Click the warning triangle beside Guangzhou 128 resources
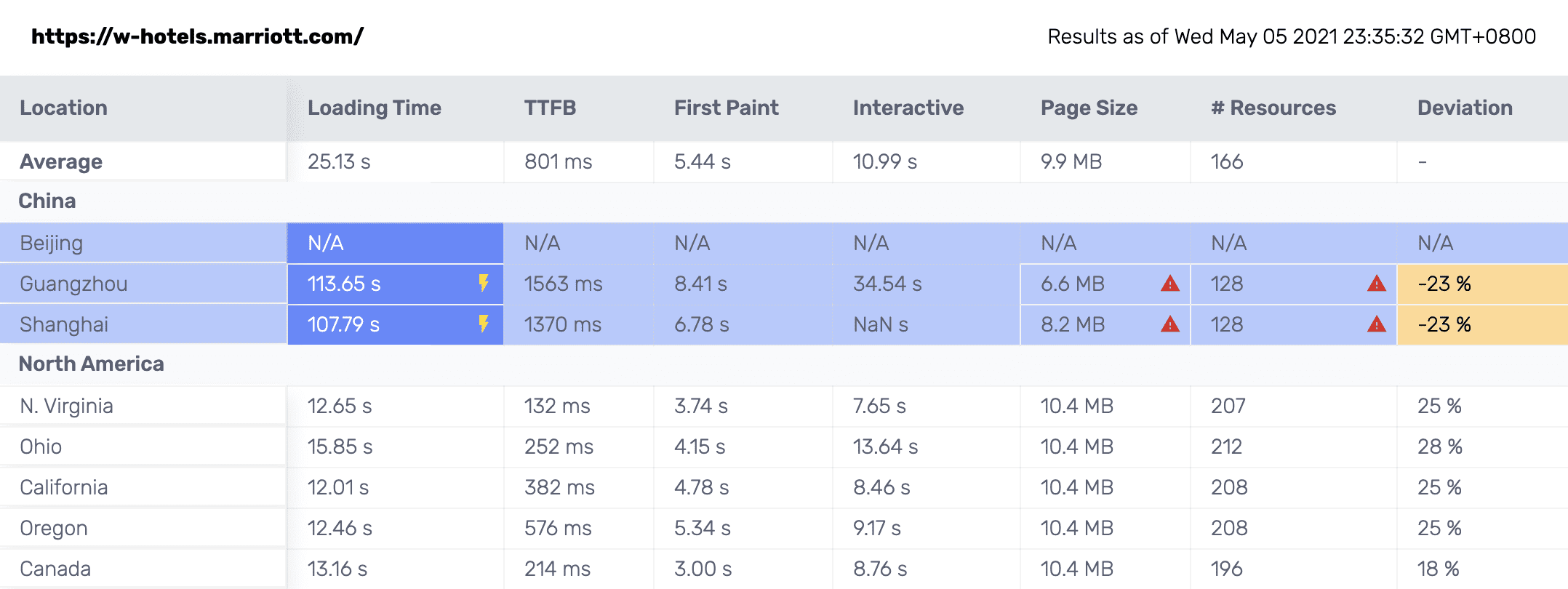This screenshot has width=1568, height=589. [x=1377, y=284]
